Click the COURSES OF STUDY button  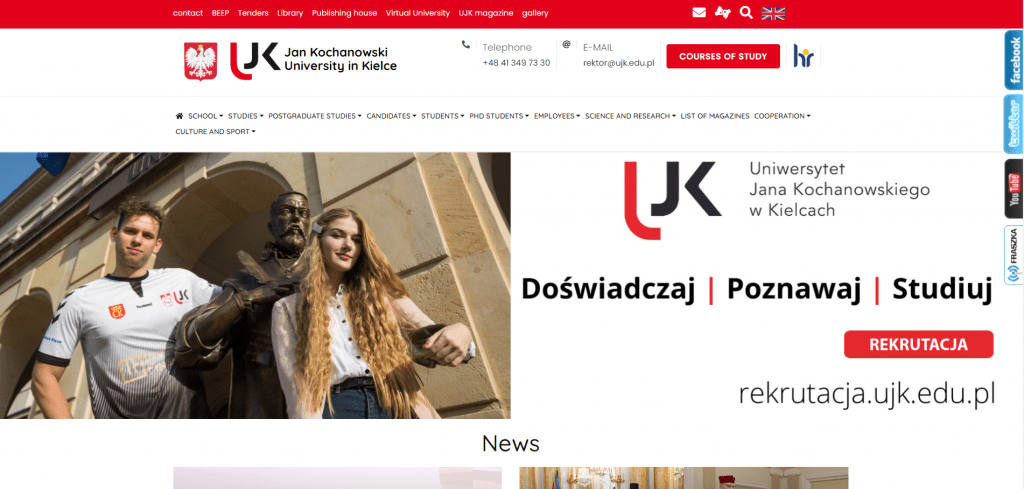[723, 56]
